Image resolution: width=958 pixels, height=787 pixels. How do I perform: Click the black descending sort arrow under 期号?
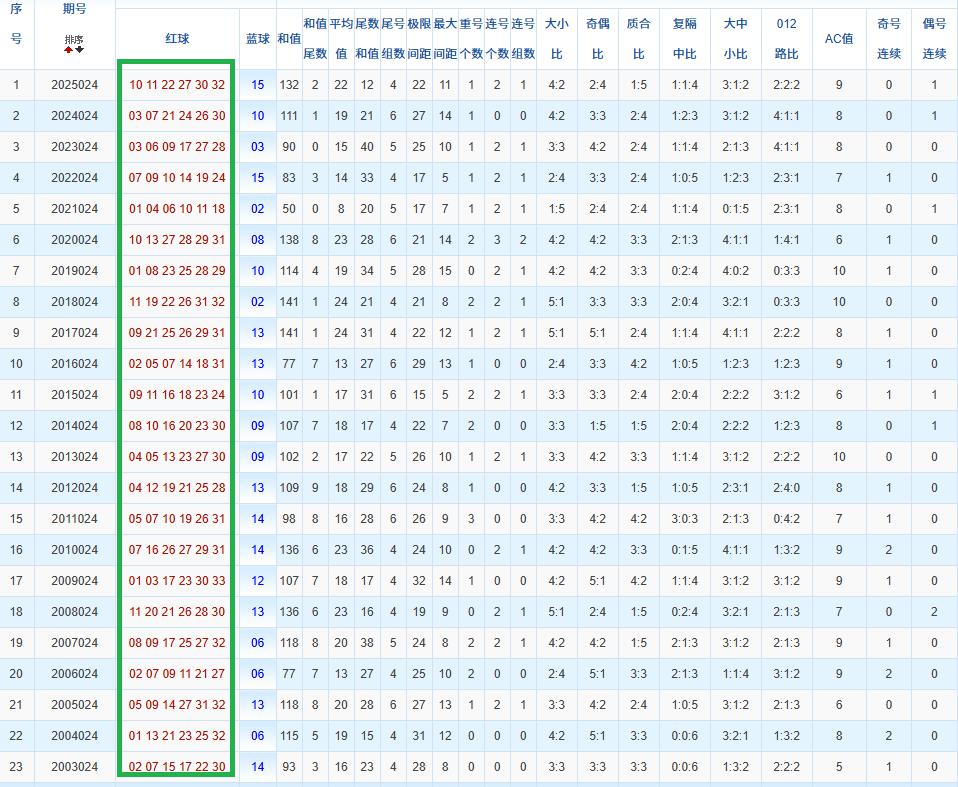coord(80,49)
